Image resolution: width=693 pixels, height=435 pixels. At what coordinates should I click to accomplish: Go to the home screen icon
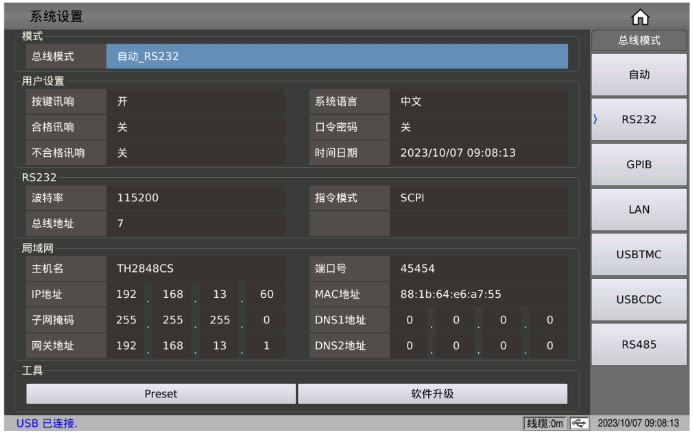point(640,17)
